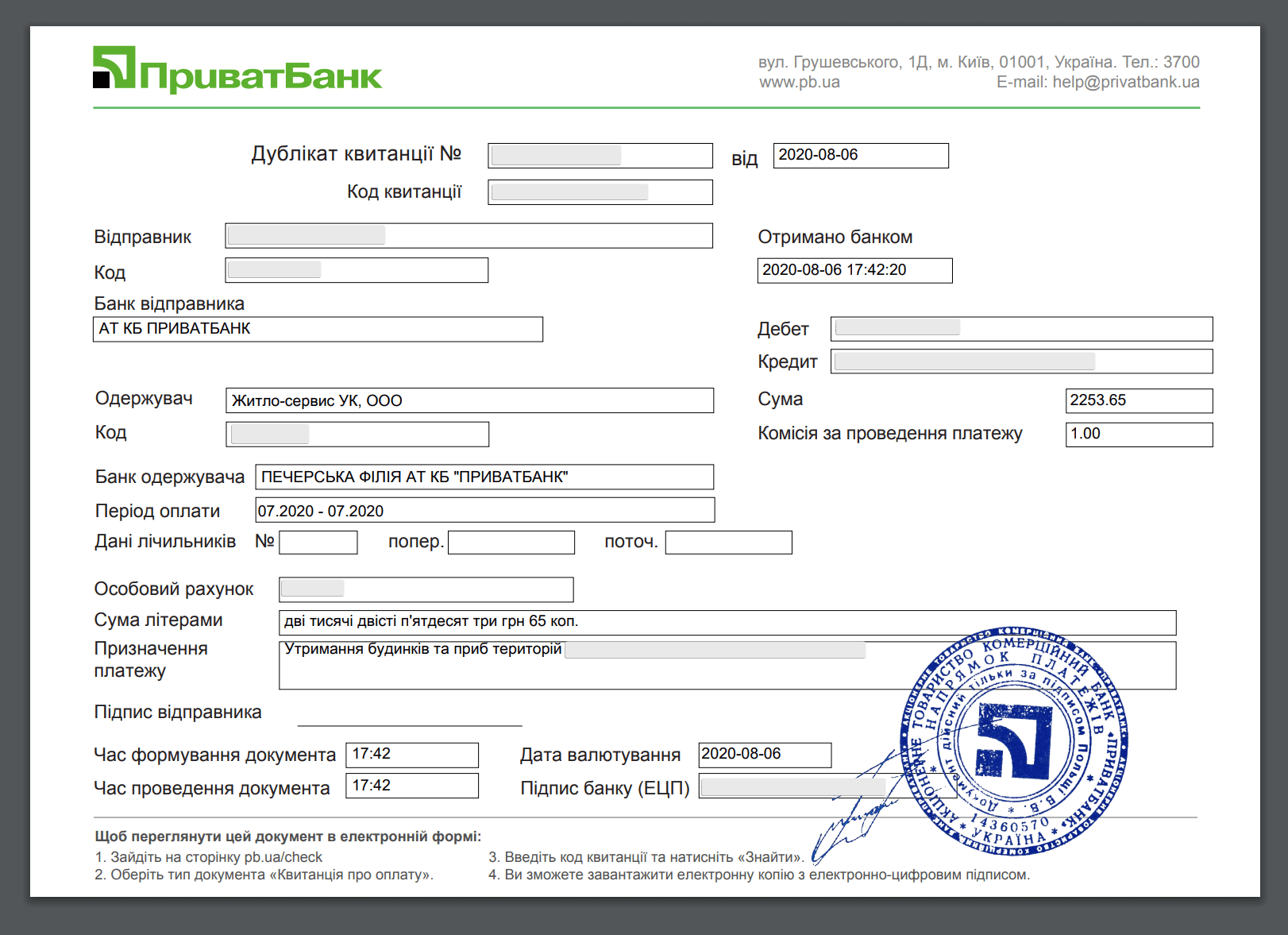Click the Комісія за проведення платежу label
This screenshot has height=935, width=1288.
(889, 434)
